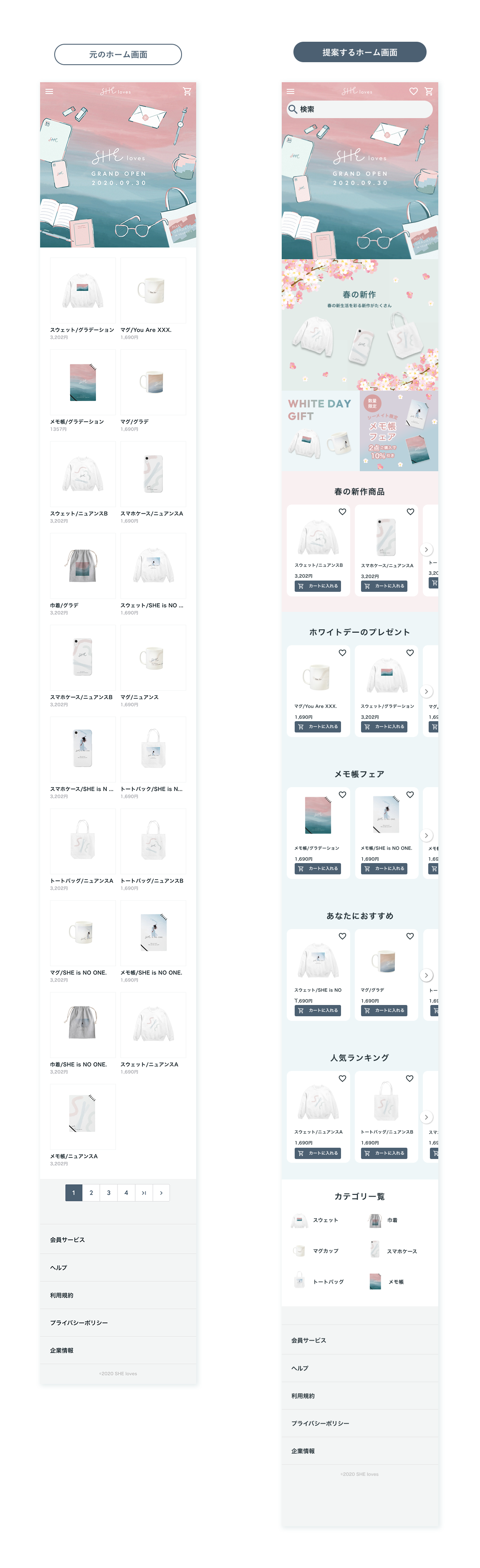This screenshot has width=480, height=1568.
Task: Show more popular ranking items with arrow
Action: click(x=427, y=1117)
